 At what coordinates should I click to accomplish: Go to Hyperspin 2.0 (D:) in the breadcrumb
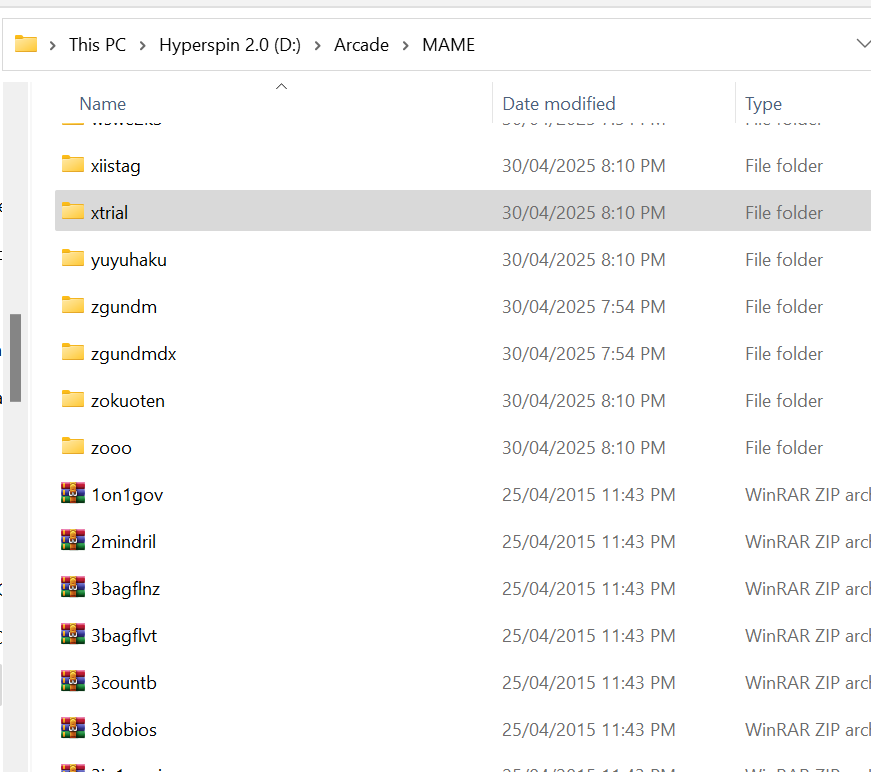coord(230,44)
